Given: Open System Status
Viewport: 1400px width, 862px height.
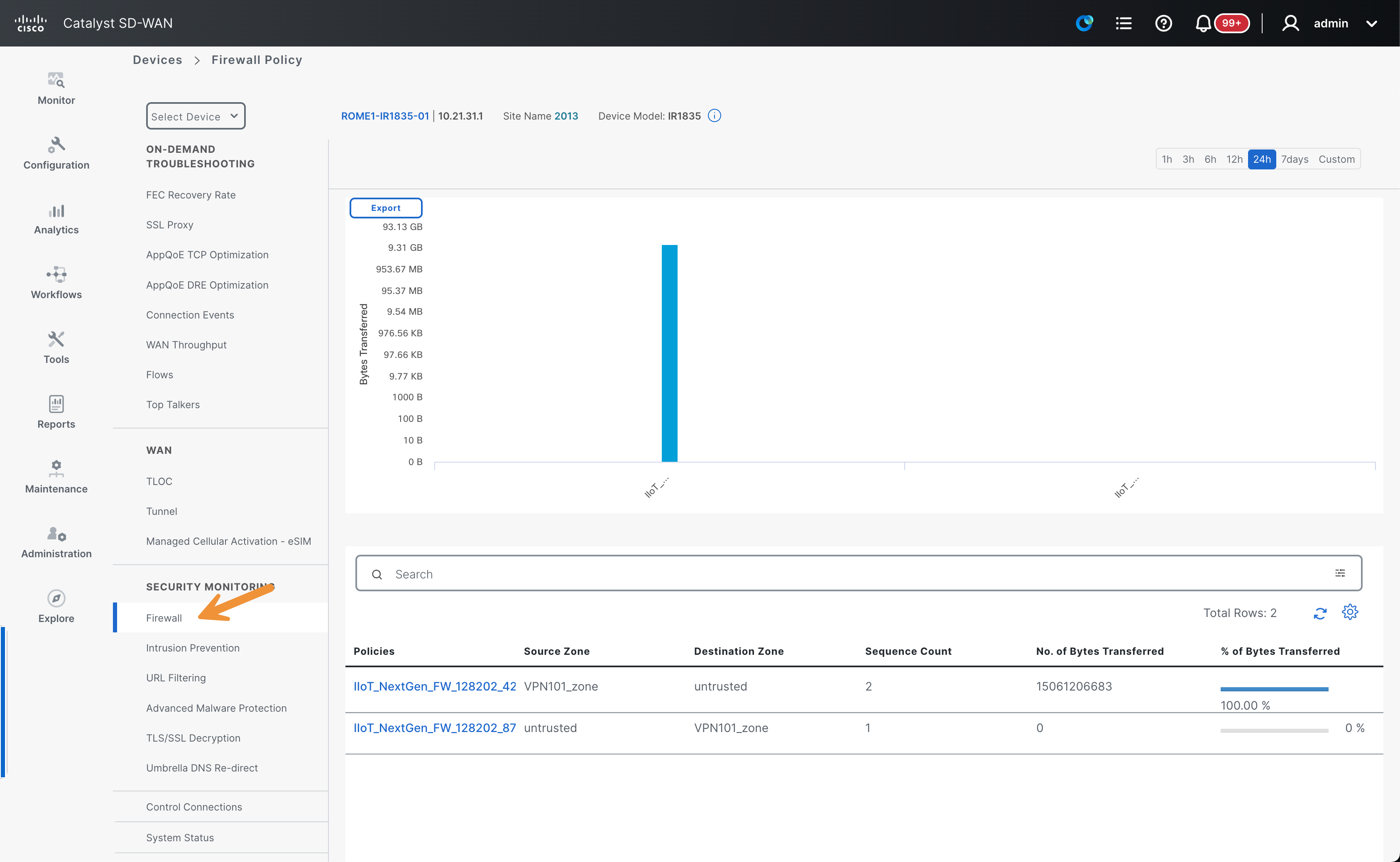Looking at the screenshot, I should [179, 838].
